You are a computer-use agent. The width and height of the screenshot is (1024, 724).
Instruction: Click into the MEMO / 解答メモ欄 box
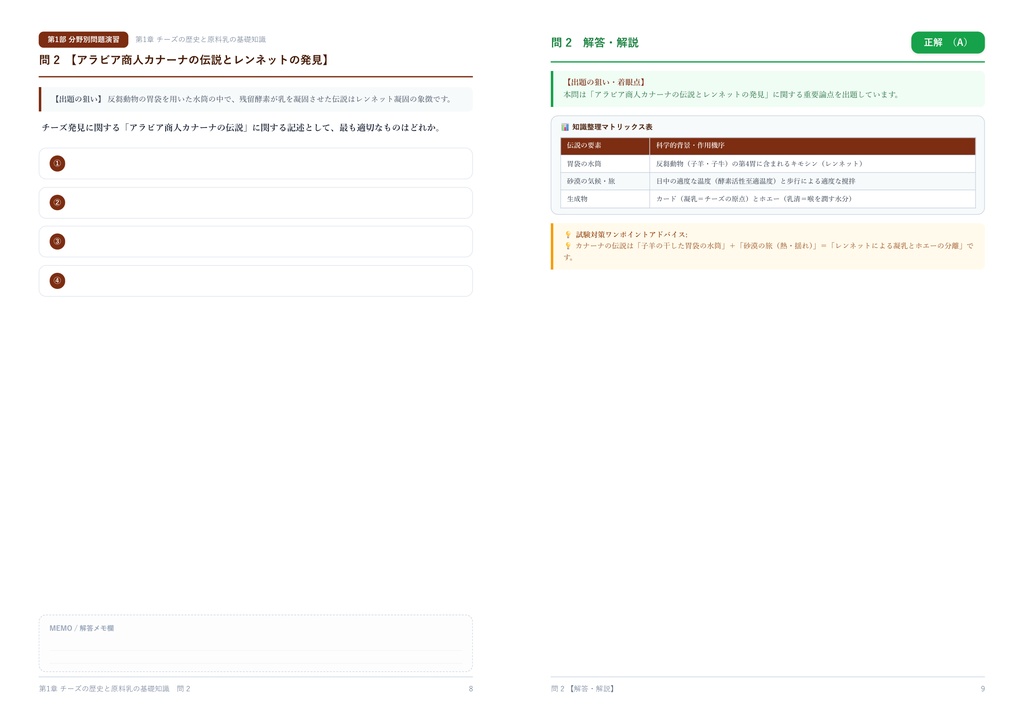[x=255, y=643]
